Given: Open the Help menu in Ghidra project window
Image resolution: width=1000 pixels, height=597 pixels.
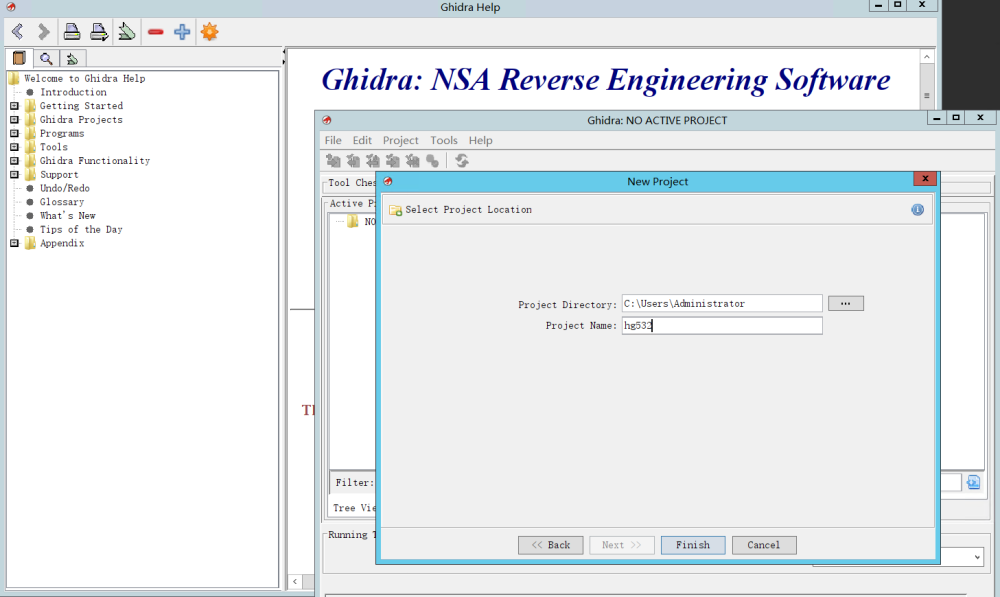Looking at the screenshot, I should pyautogui.click(x=480, y=140).
